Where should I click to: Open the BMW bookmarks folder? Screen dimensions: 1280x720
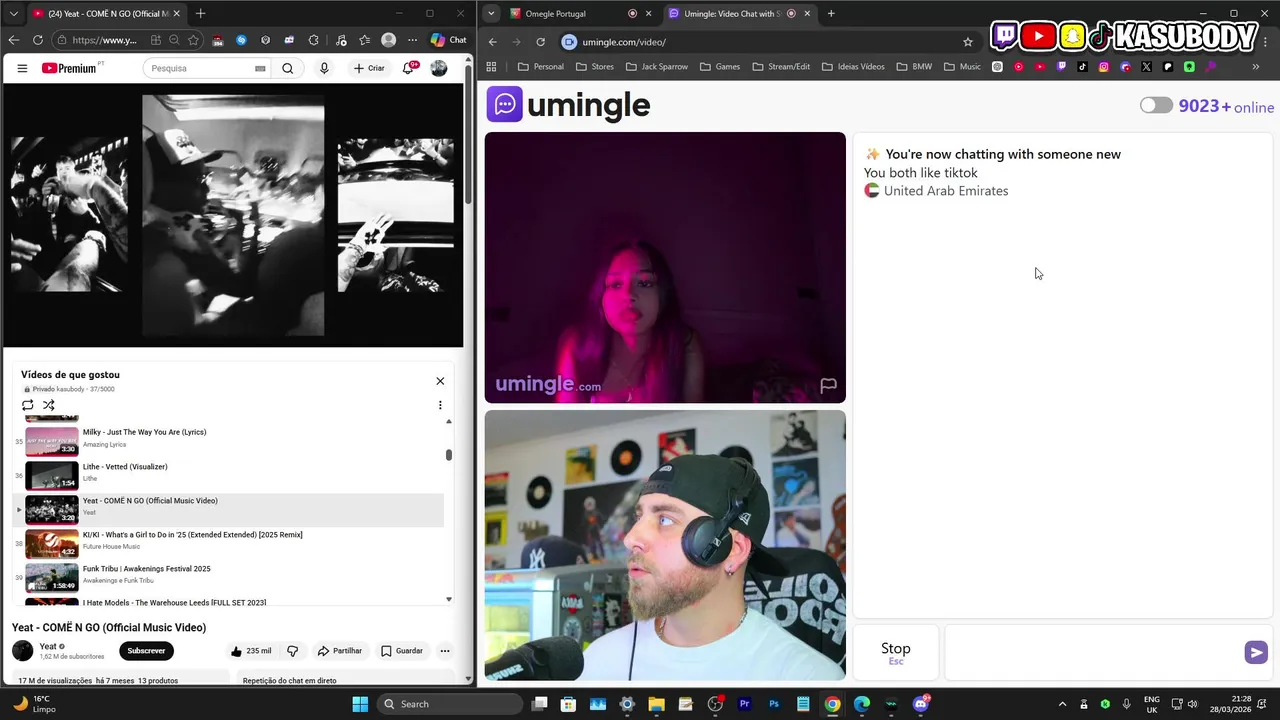(914, 67)
